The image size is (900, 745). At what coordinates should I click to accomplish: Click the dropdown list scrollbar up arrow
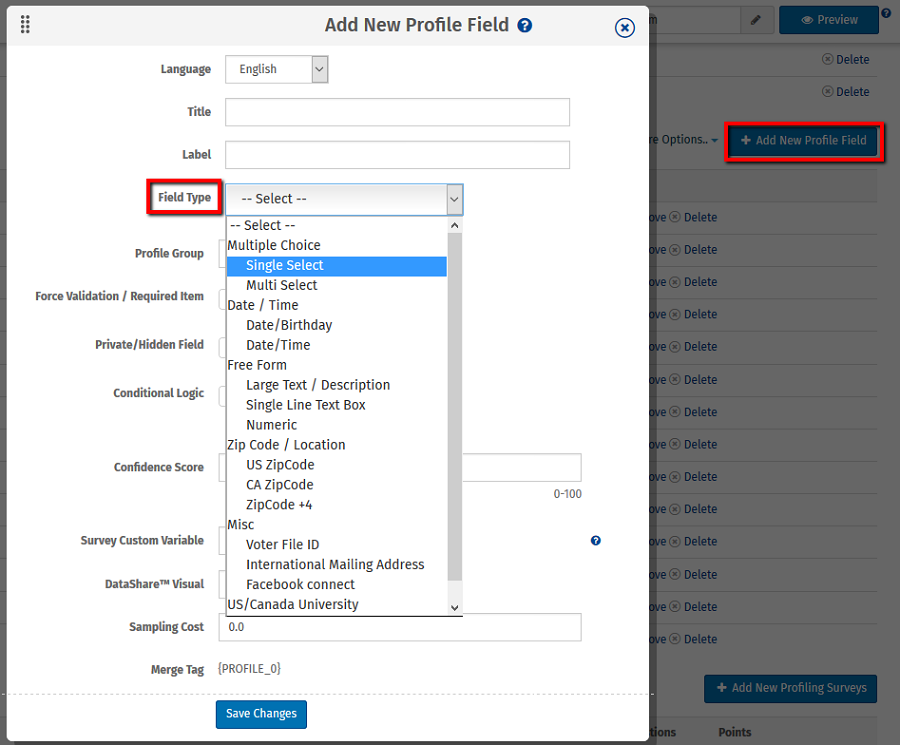[x=455, y=225]
